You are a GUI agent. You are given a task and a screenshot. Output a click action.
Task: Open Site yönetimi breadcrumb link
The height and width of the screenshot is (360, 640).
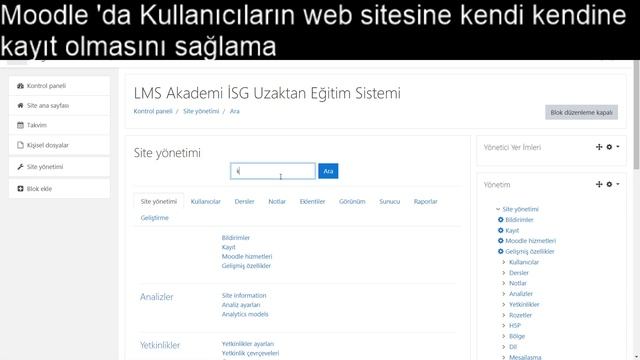pyautogui.click(x=201, y=111)
